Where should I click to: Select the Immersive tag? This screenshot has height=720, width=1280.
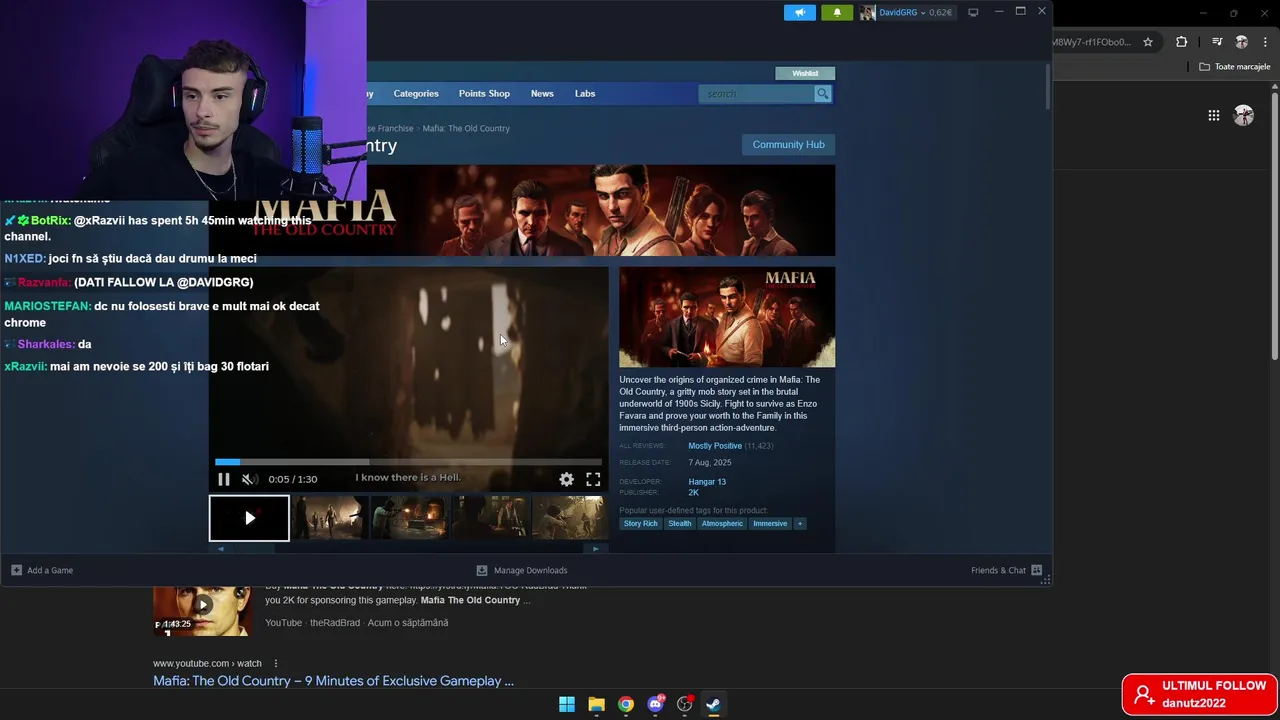point(770,524)
